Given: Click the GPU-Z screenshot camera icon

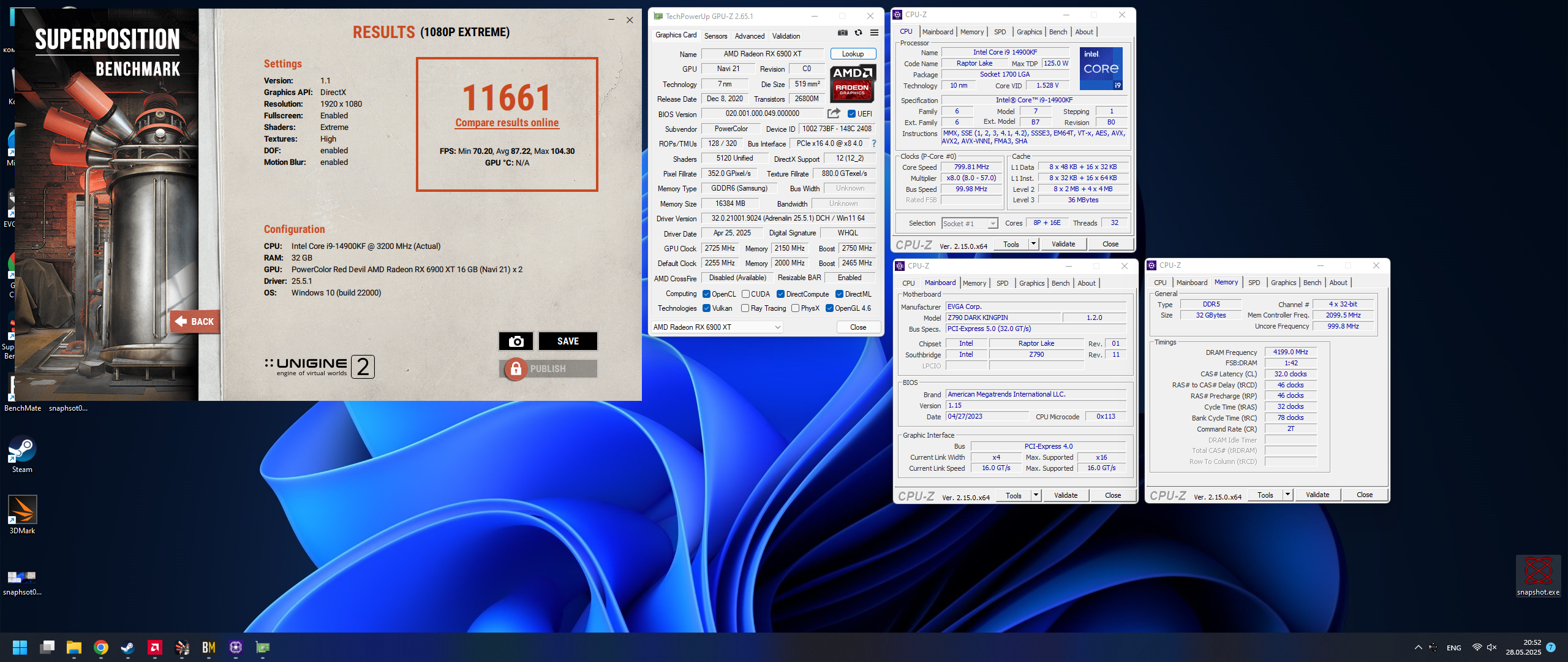Looking at the screenshot, I should coord(843,32).
